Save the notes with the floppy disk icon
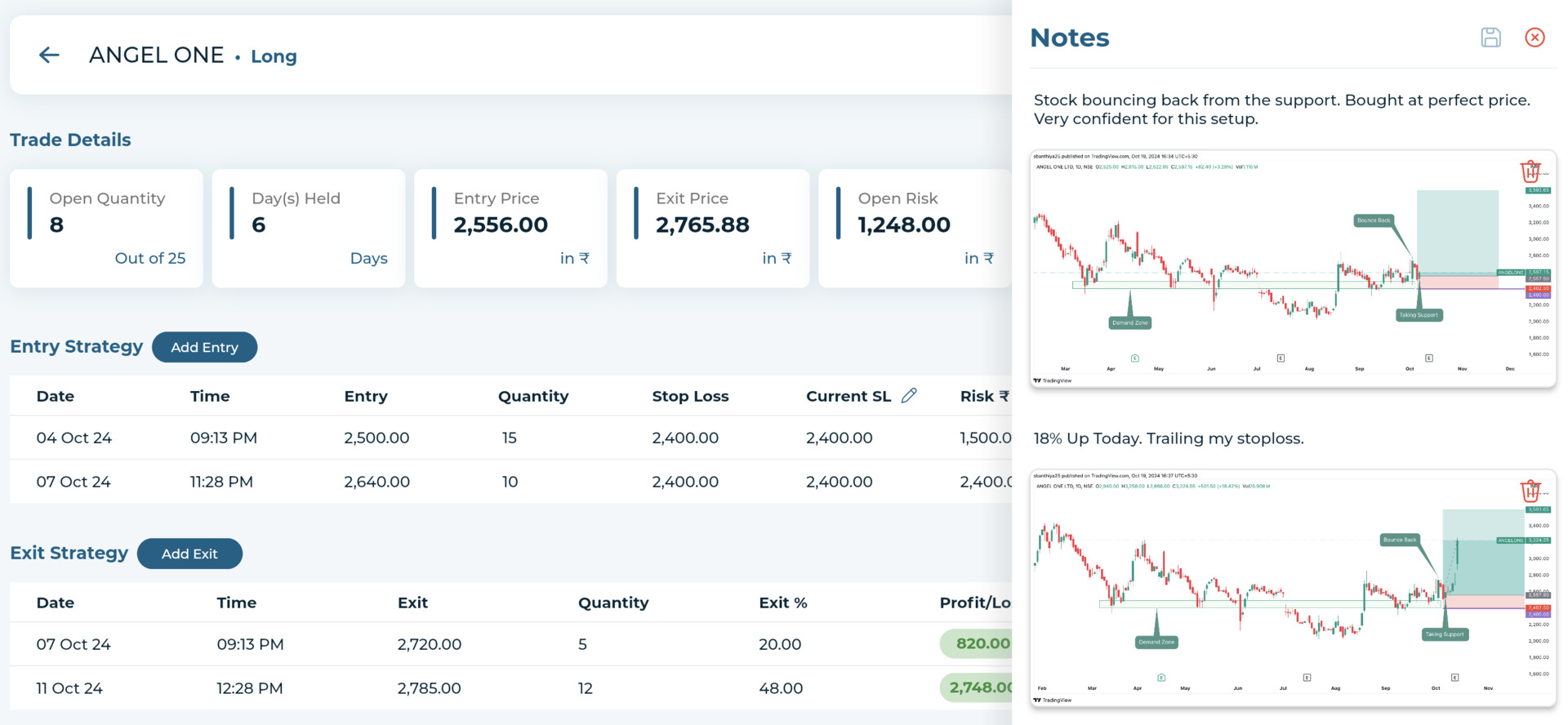Image resolution: width=1568 pixels, height=725 pixels. tap(1490, 38)
